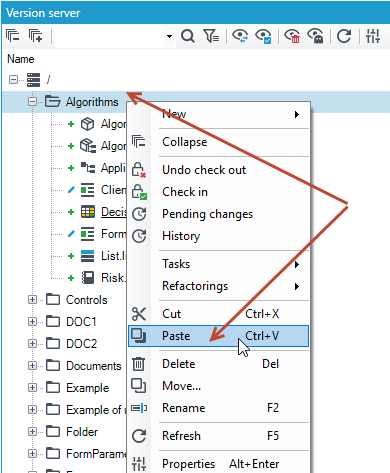Open Pending changes
Screen dimensions: 390x473
click(x=219, y=214)
